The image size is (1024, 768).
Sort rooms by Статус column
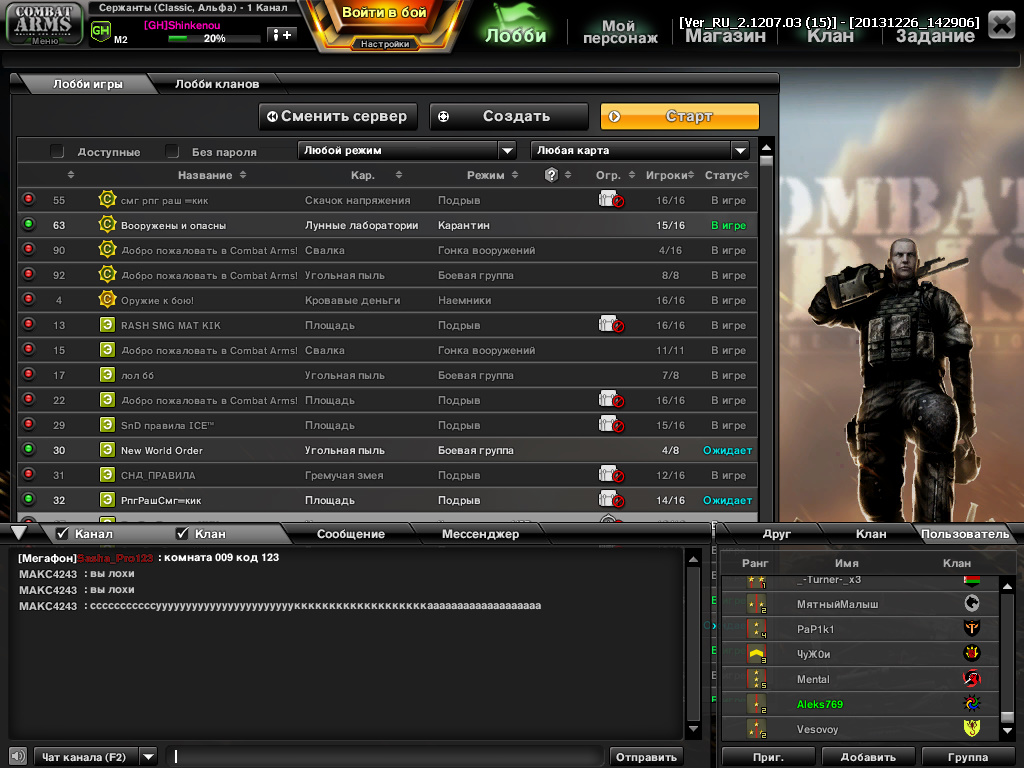click(727, 175)
